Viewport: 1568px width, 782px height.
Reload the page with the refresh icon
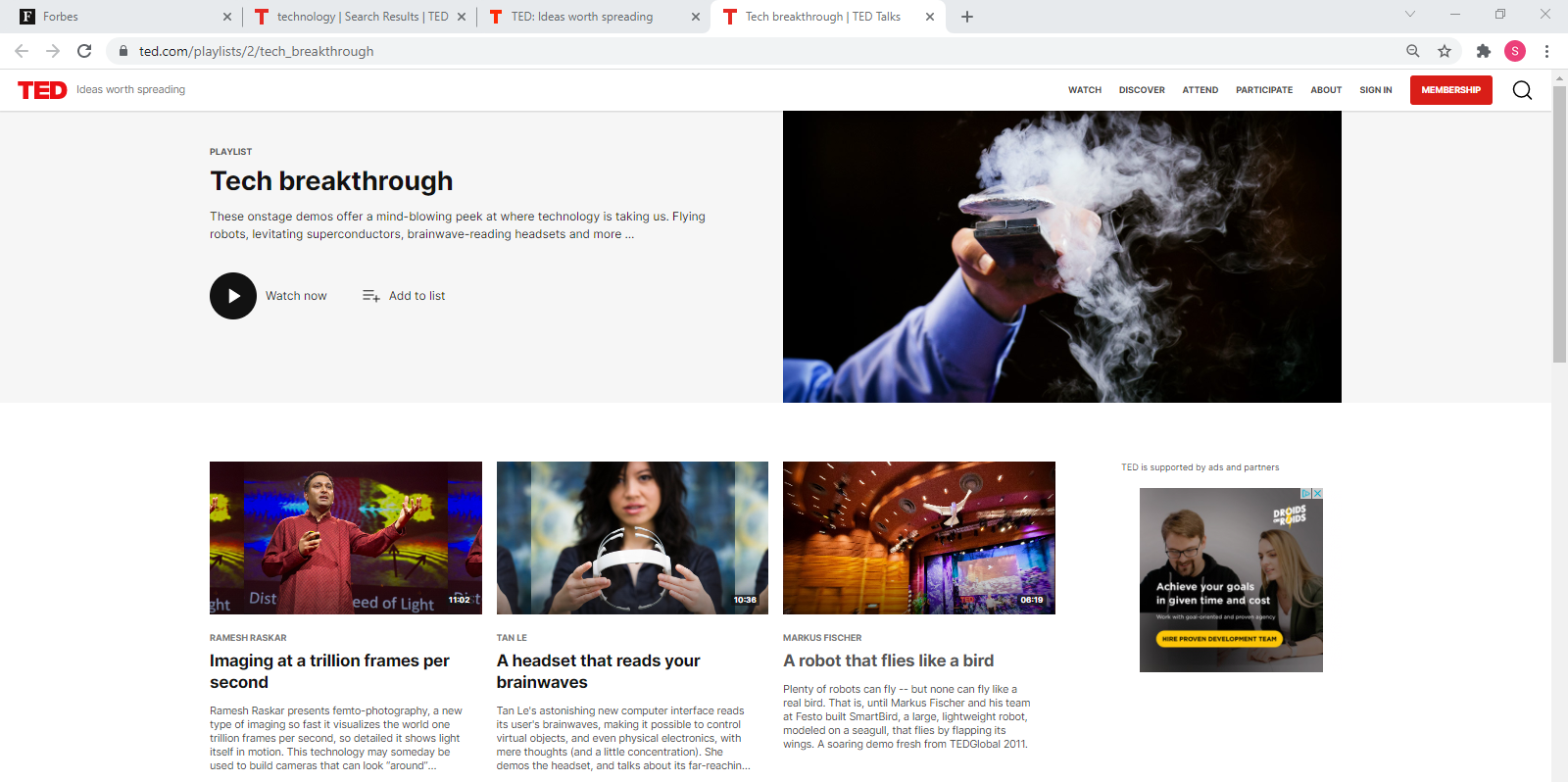tap(84, 51)
